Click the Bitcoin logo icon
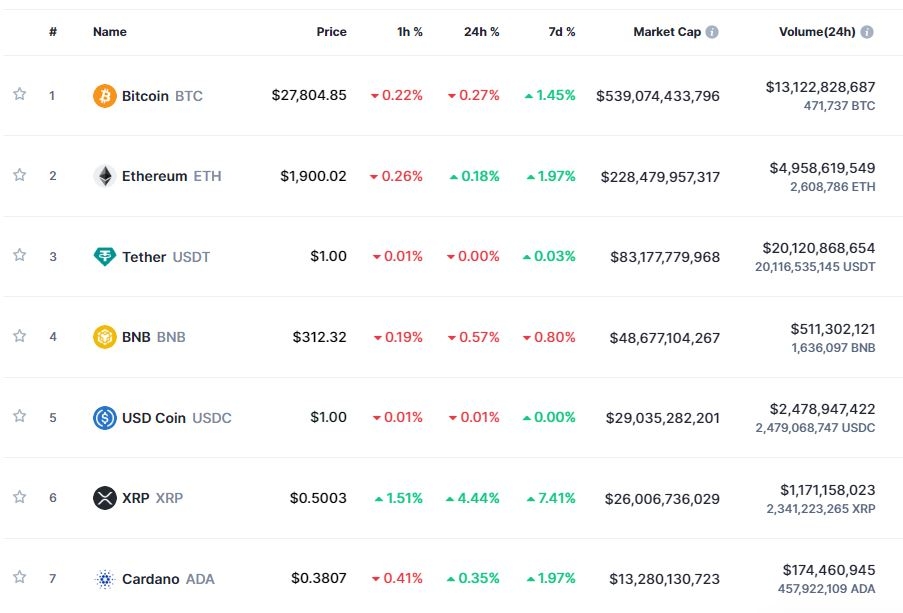The width and height of the screenshot is (903, 613). click(104, 96)
